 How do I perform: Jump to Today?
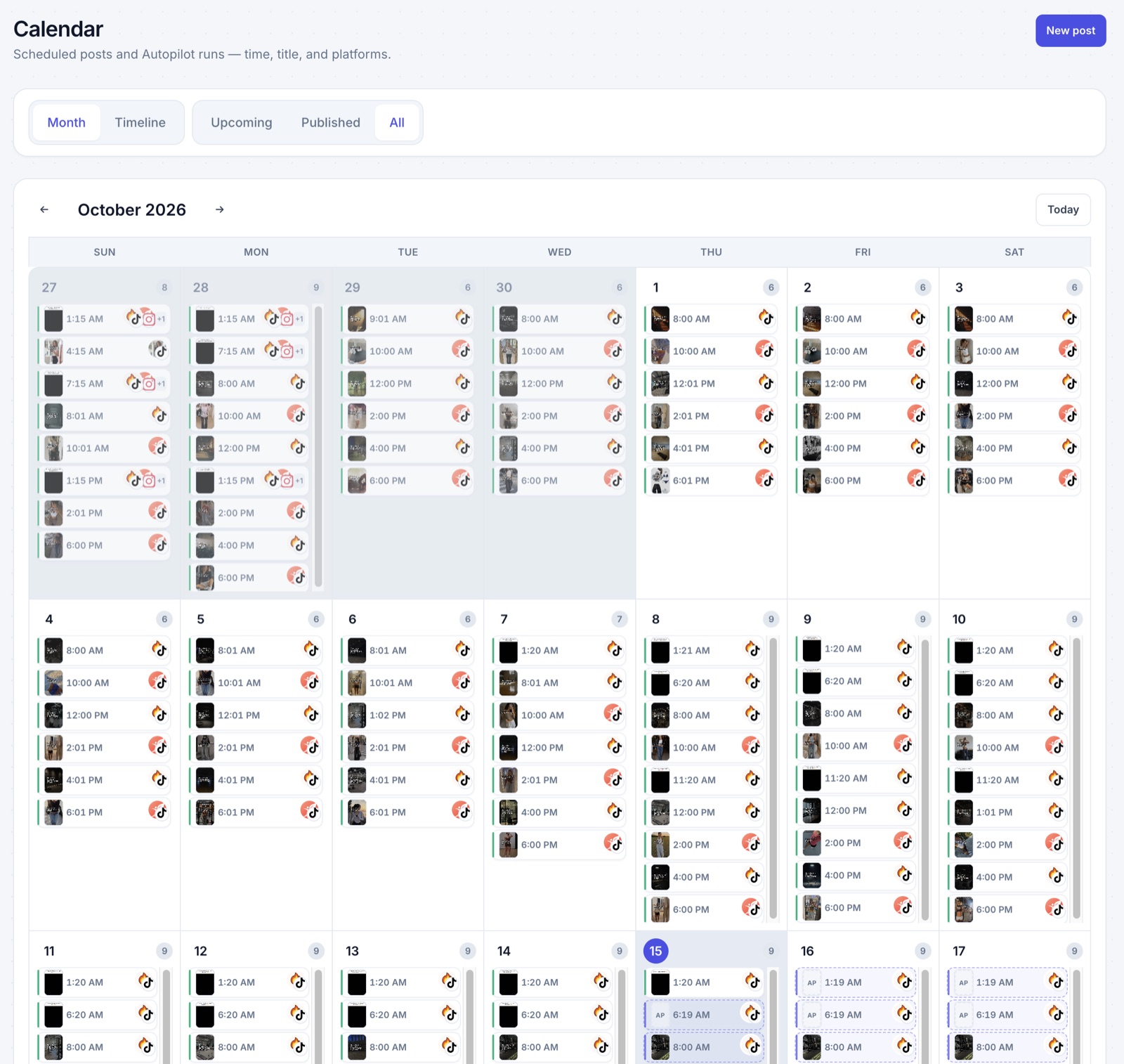click(1063, 209)
